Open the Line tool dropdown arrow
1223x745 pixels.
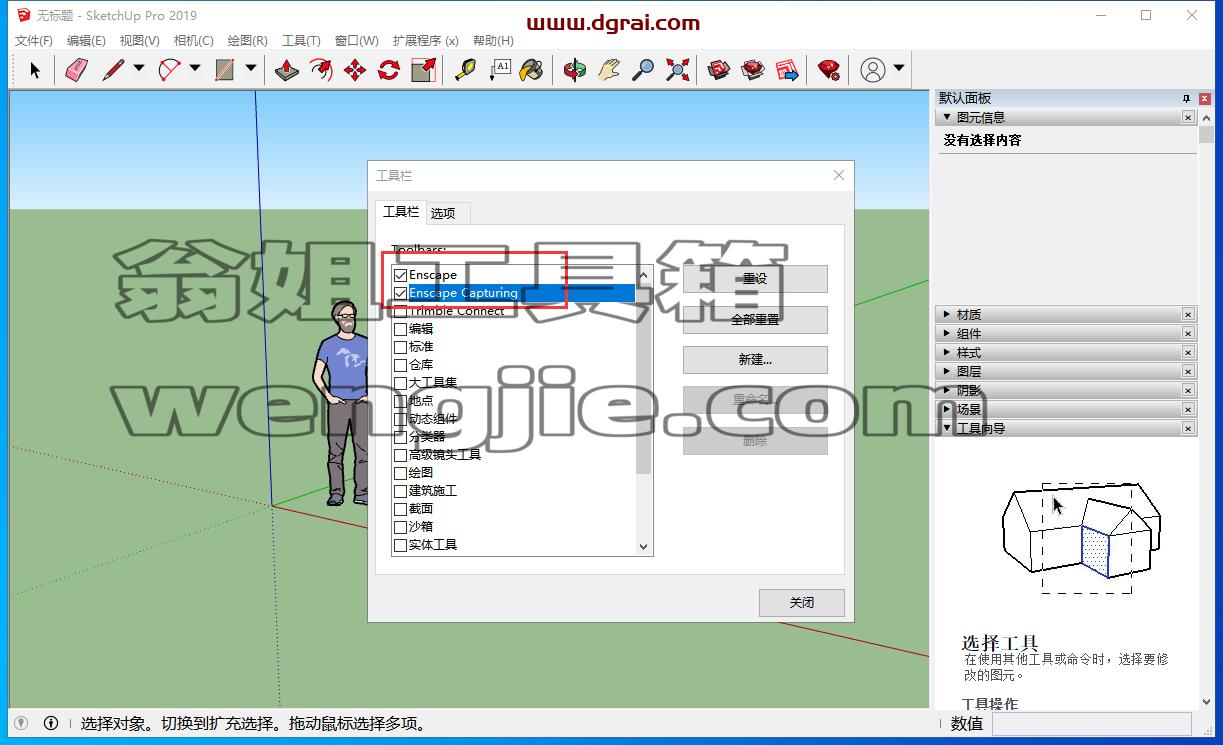pos(139,70)
